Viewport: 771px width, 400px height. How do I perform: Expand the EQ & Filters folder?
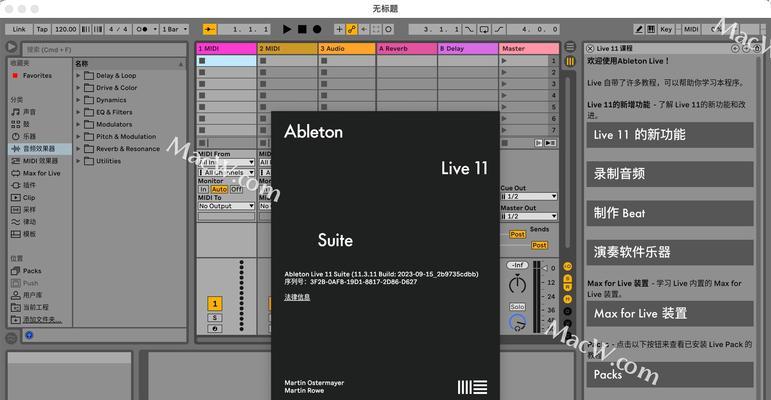click(78, 112)
